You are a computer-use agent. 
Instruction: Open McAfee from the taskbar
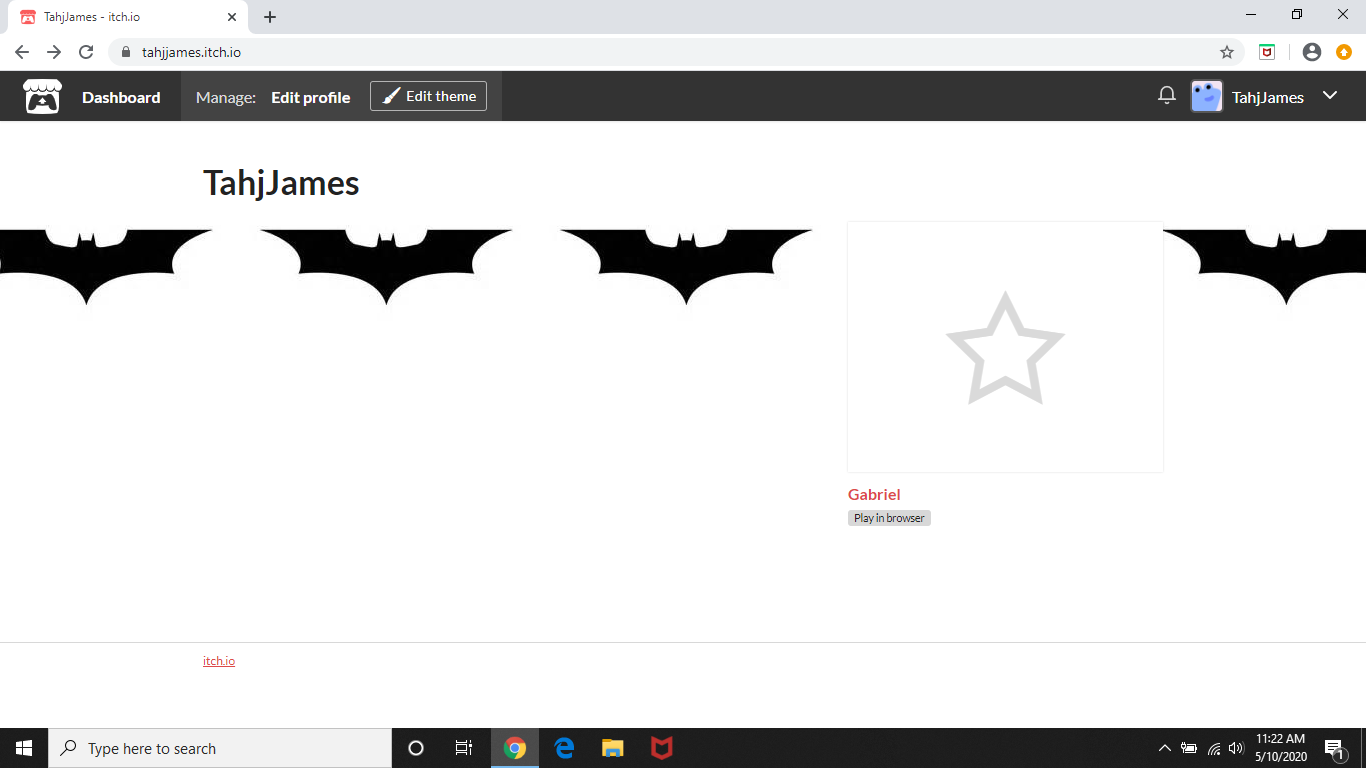point(661,748)
